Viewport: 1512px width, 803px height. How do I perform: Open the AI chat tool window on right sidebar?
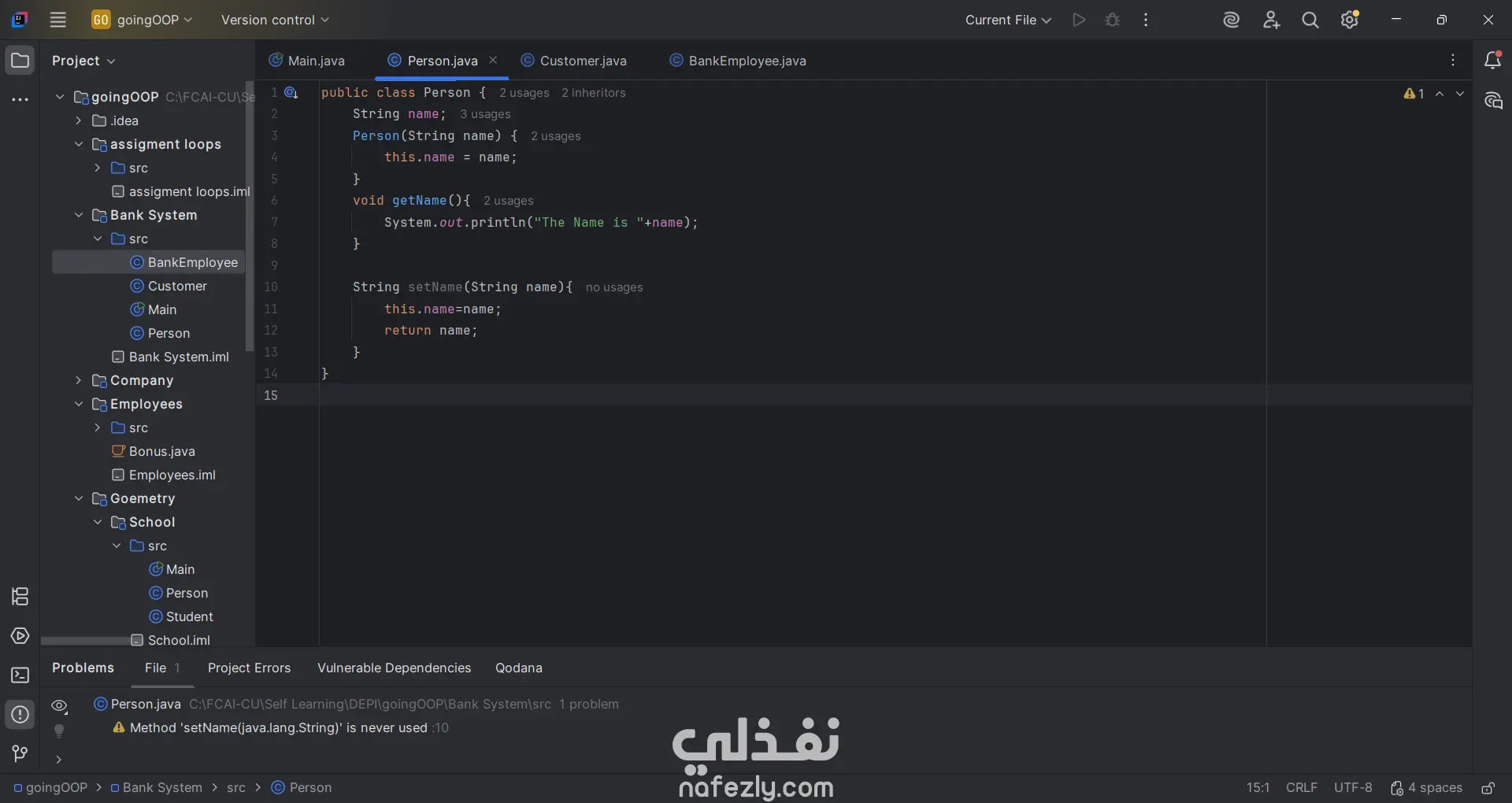pyautogui.click(x=1492, y=100)
